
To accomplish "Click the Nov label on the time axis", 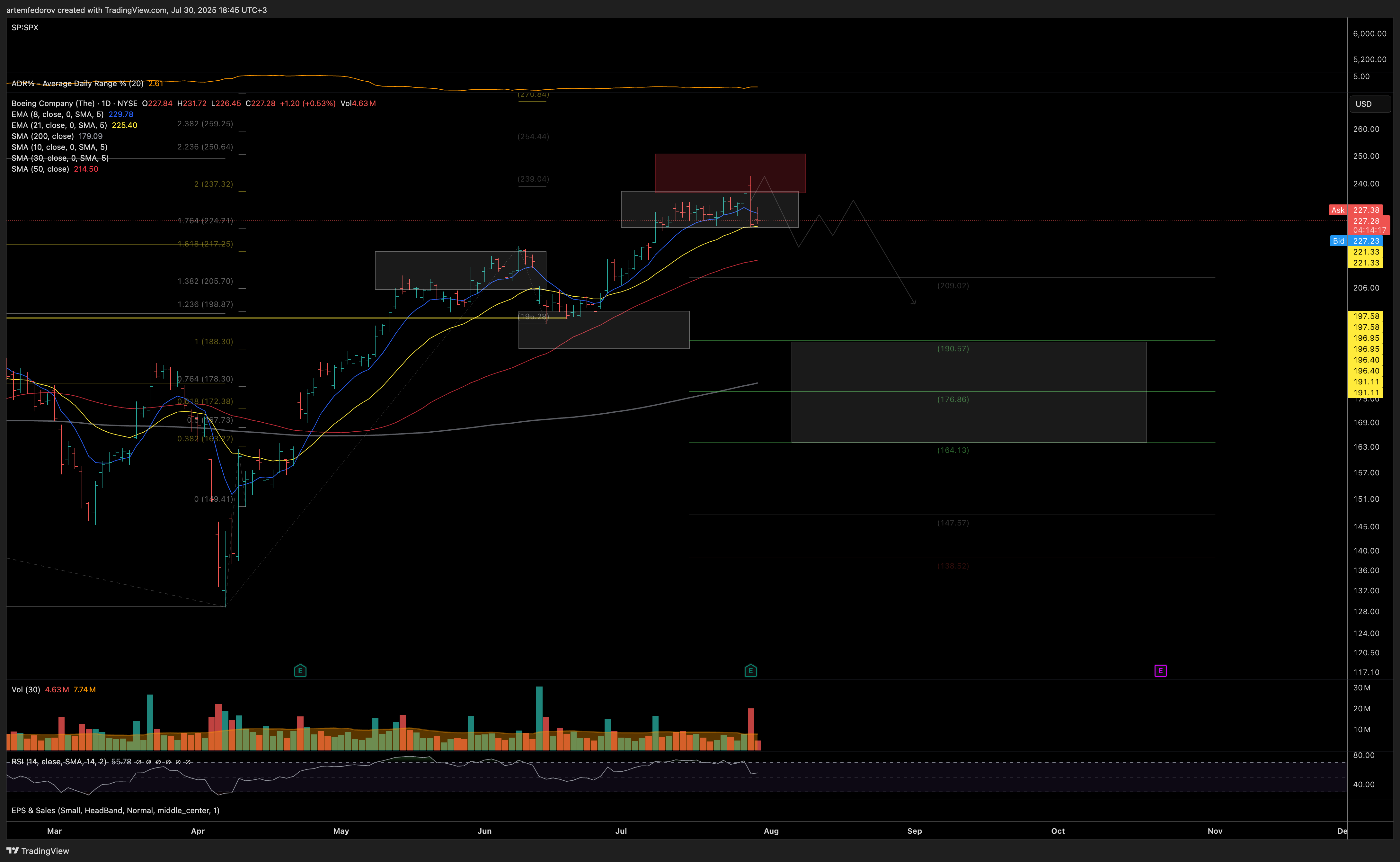I will [1215, 831].
